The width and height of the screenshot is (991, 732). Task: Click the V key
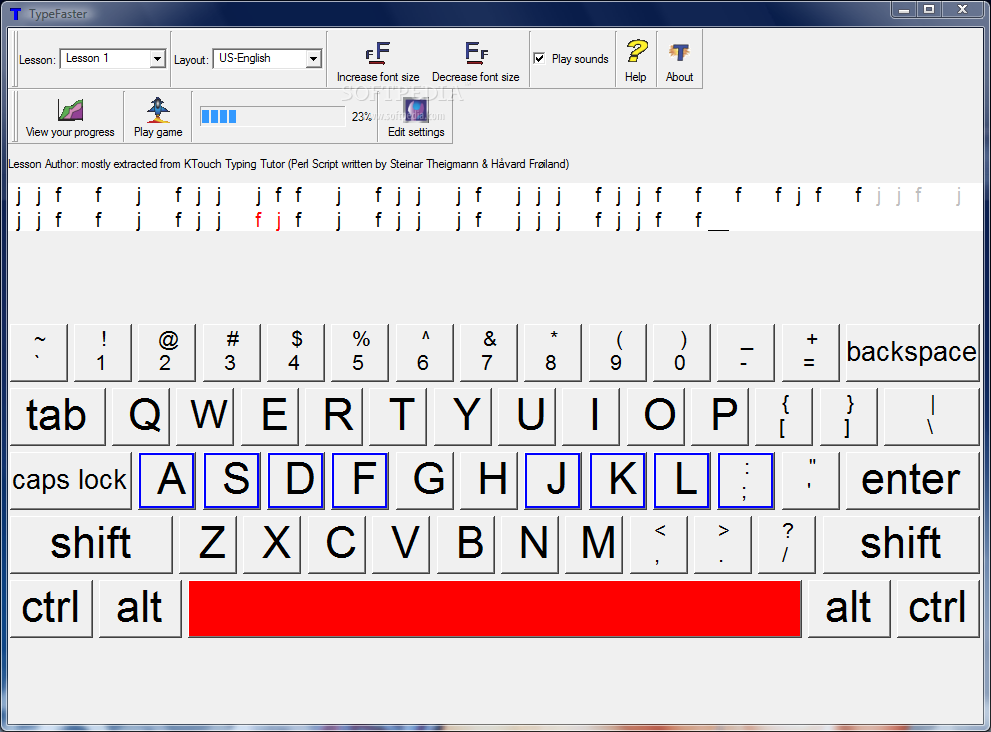tap(401, 544)
